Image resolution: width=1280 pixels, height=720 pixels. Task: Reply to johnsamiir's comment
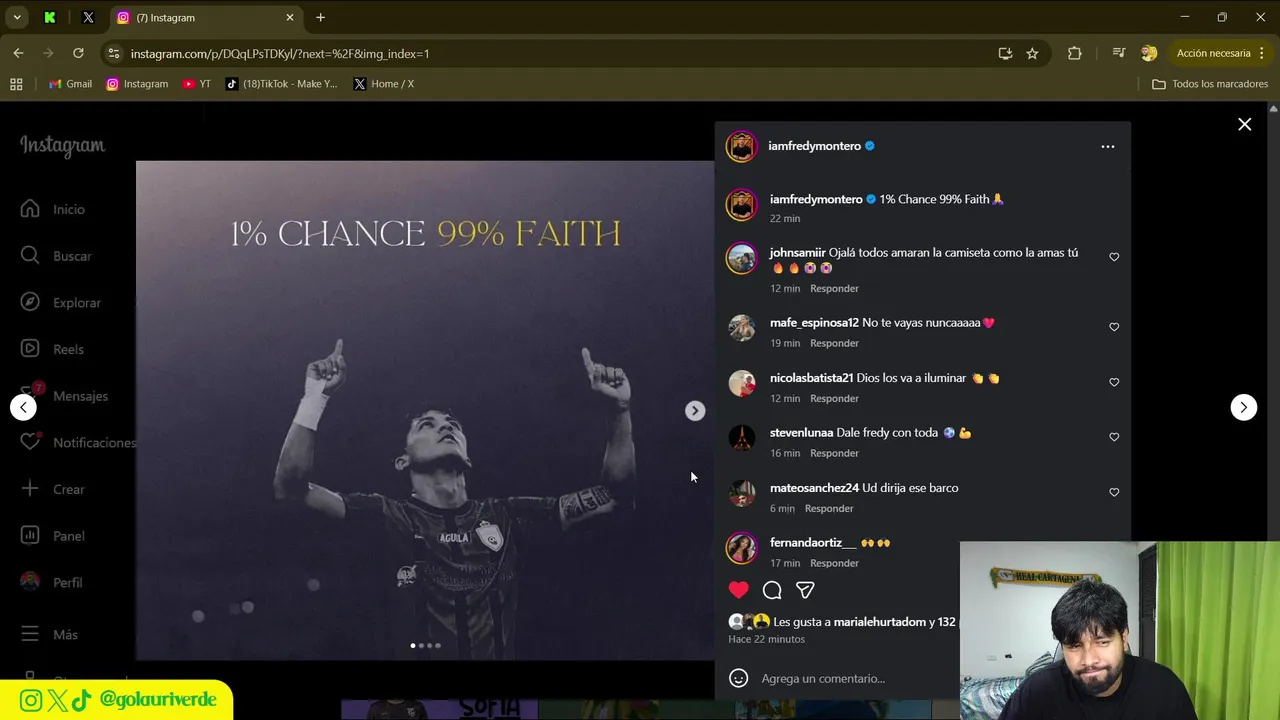834,289
